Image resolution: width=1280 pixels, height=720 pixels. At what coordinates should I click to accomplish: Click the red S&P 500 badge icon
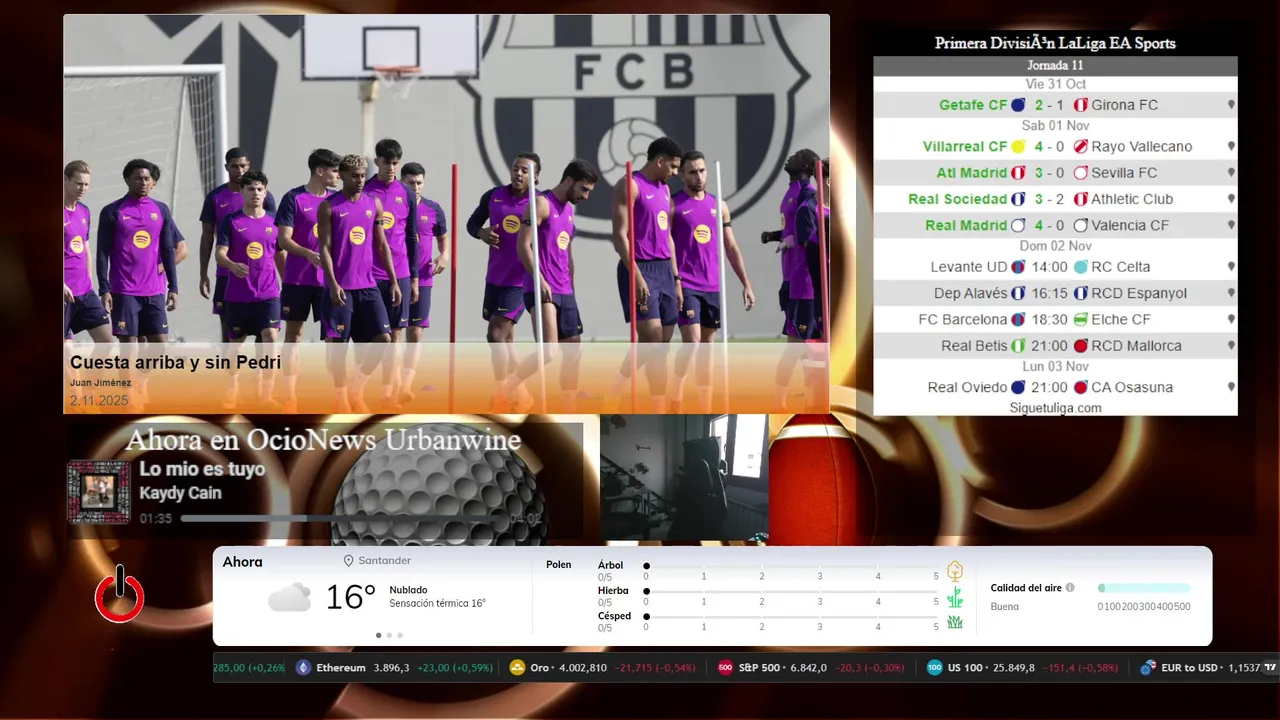point(726,668)
